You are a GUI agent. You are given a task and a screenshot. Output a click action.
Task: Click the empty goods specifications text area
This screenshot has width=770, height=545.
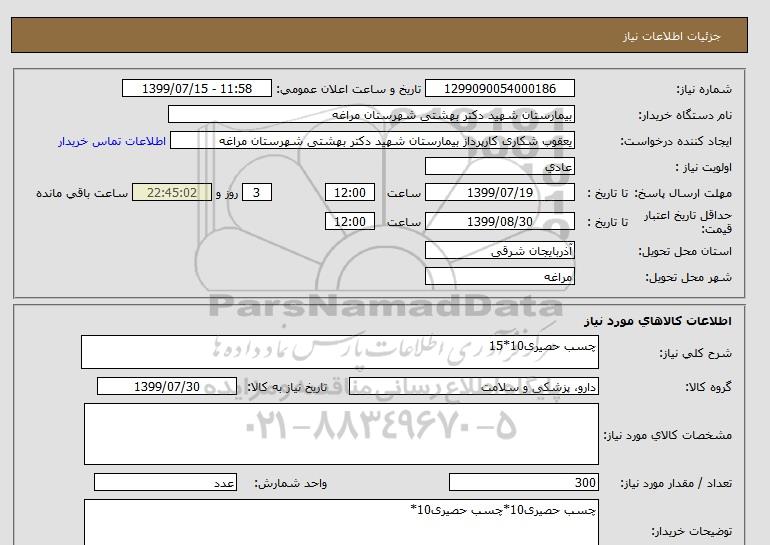(341, 434)
